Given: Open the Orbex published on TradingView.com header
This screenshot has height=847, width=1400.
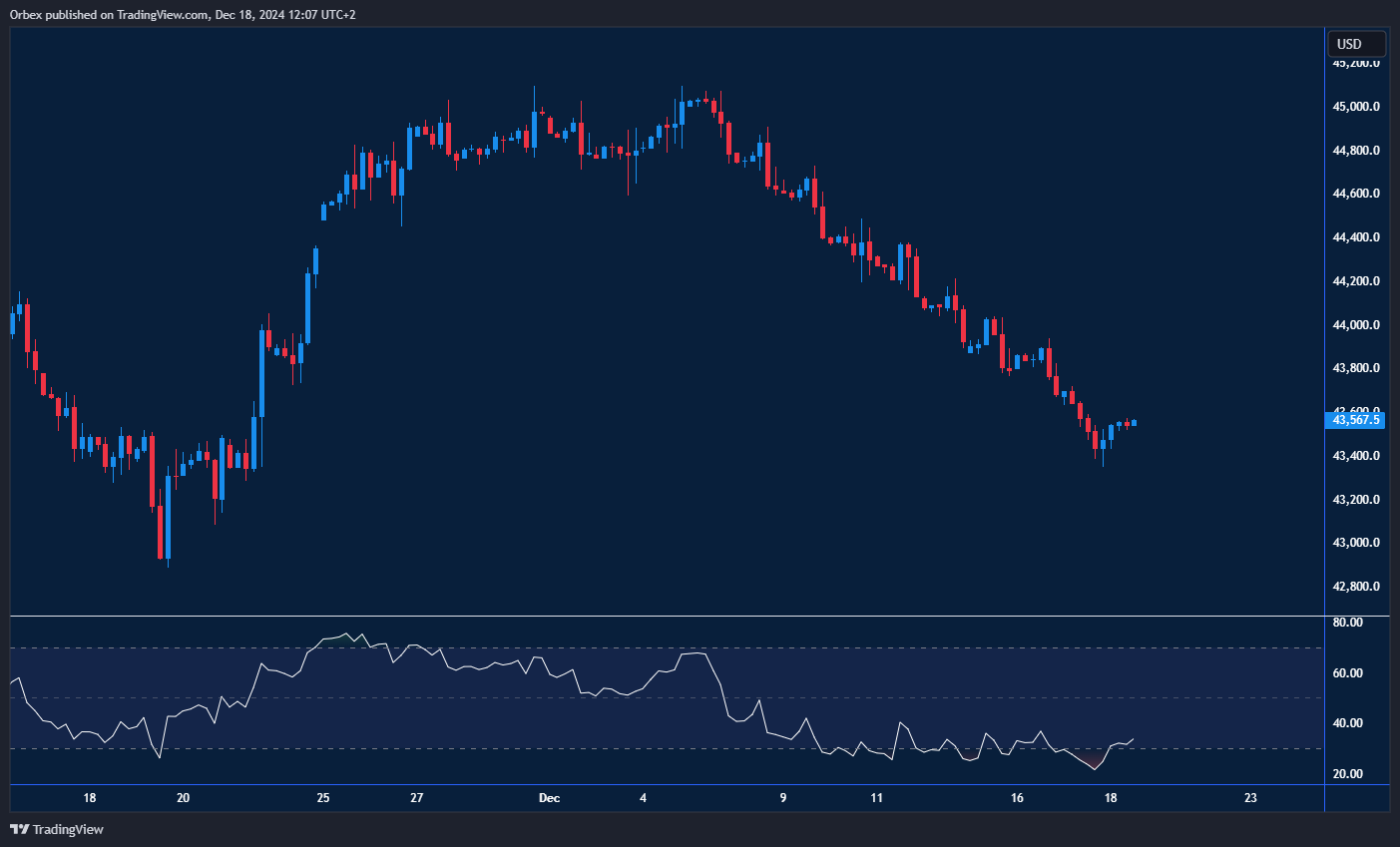Looking at the screenshot, I should click(x=182, y=14).
